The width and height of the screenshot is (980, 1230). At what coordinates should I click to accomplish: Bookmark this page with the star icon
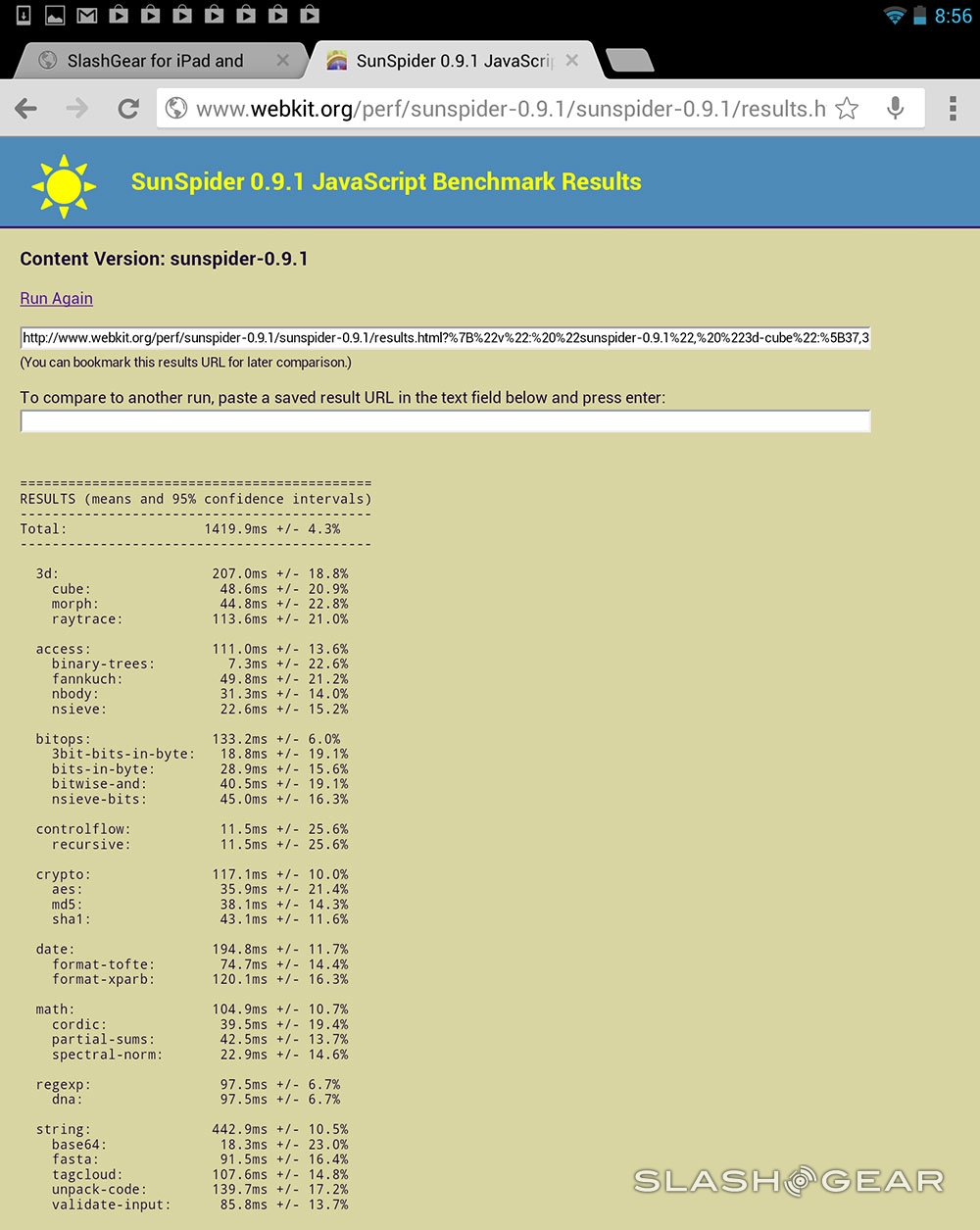(848, 109)
